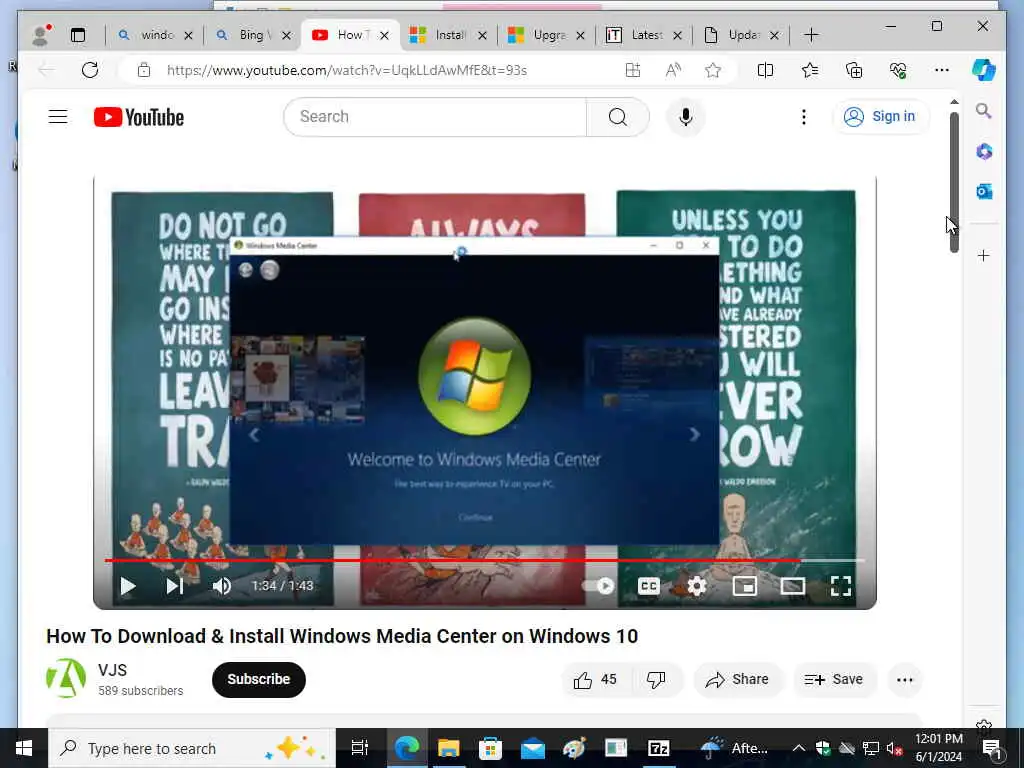Open Collections panel
The height and width of the screenshot is (768, 1024).
pos(854,70)
